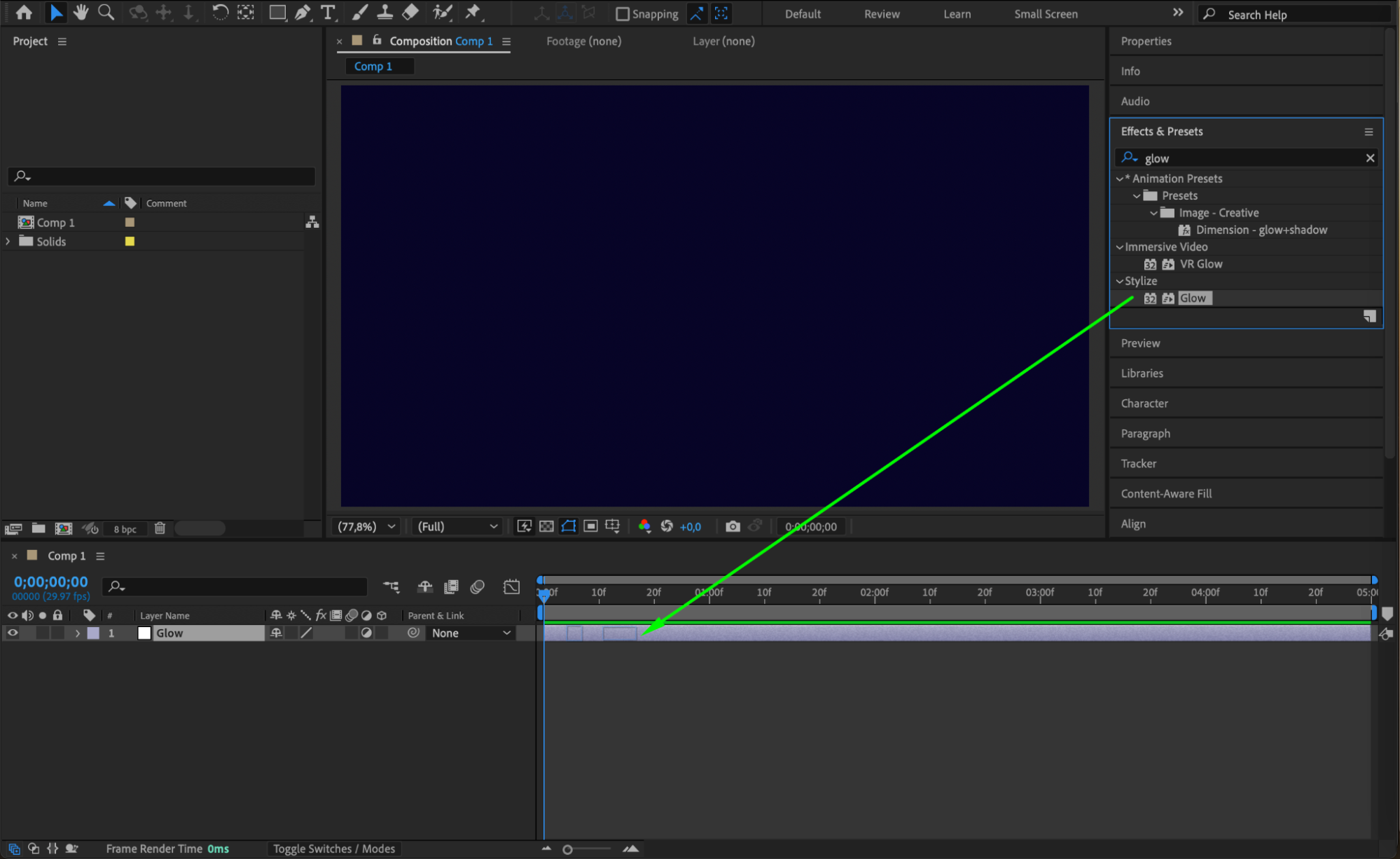Click Toggle Switches / Modes button
The image size is (1400, 859).
coord(334,848)
